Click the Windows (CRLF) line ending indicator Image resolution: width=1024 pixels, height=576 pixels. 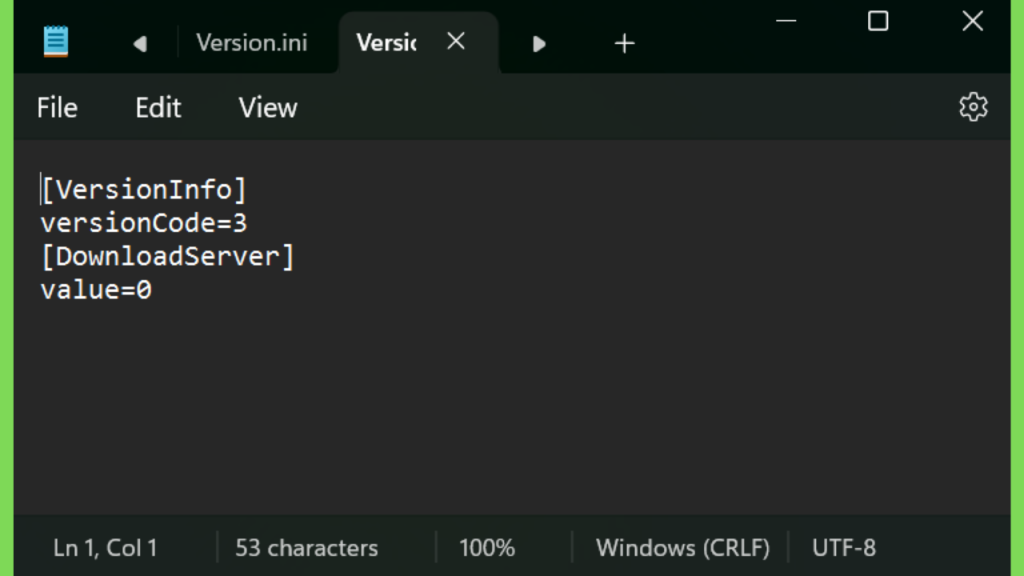click(x=682, y=548)
